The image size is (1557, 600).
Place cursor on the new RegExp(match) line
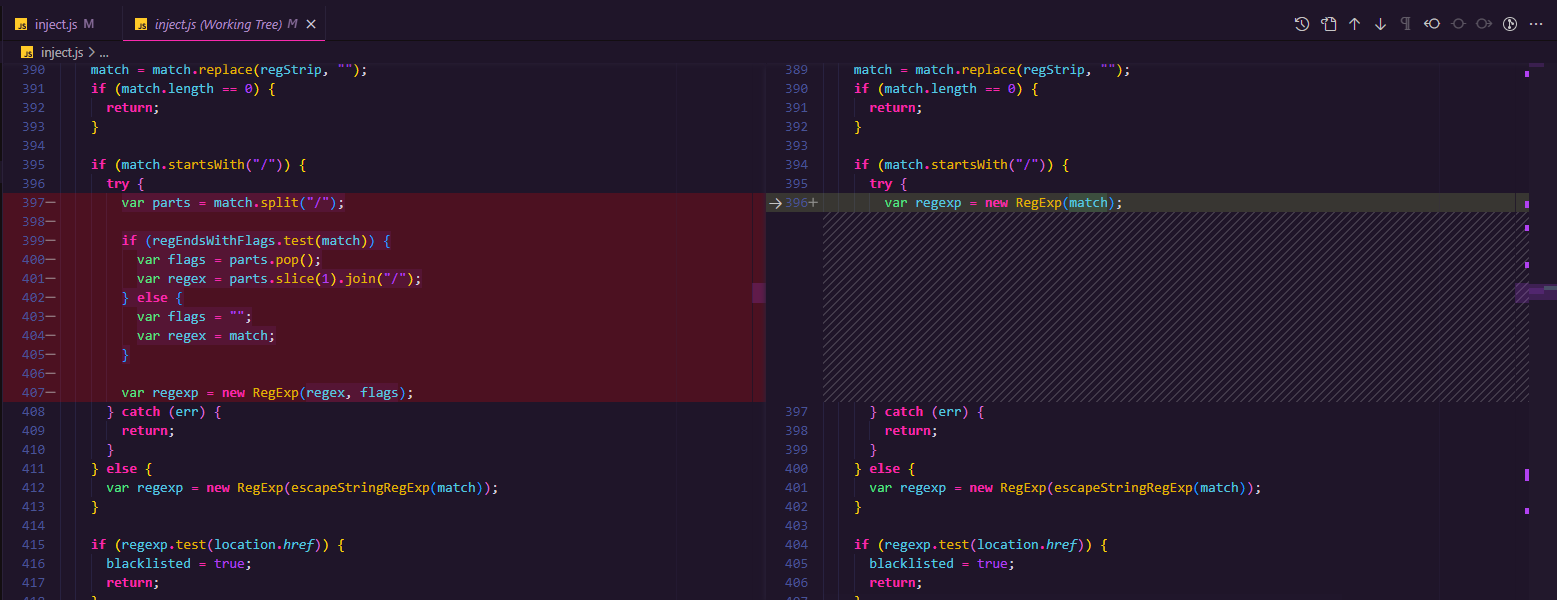(1000, 202)
